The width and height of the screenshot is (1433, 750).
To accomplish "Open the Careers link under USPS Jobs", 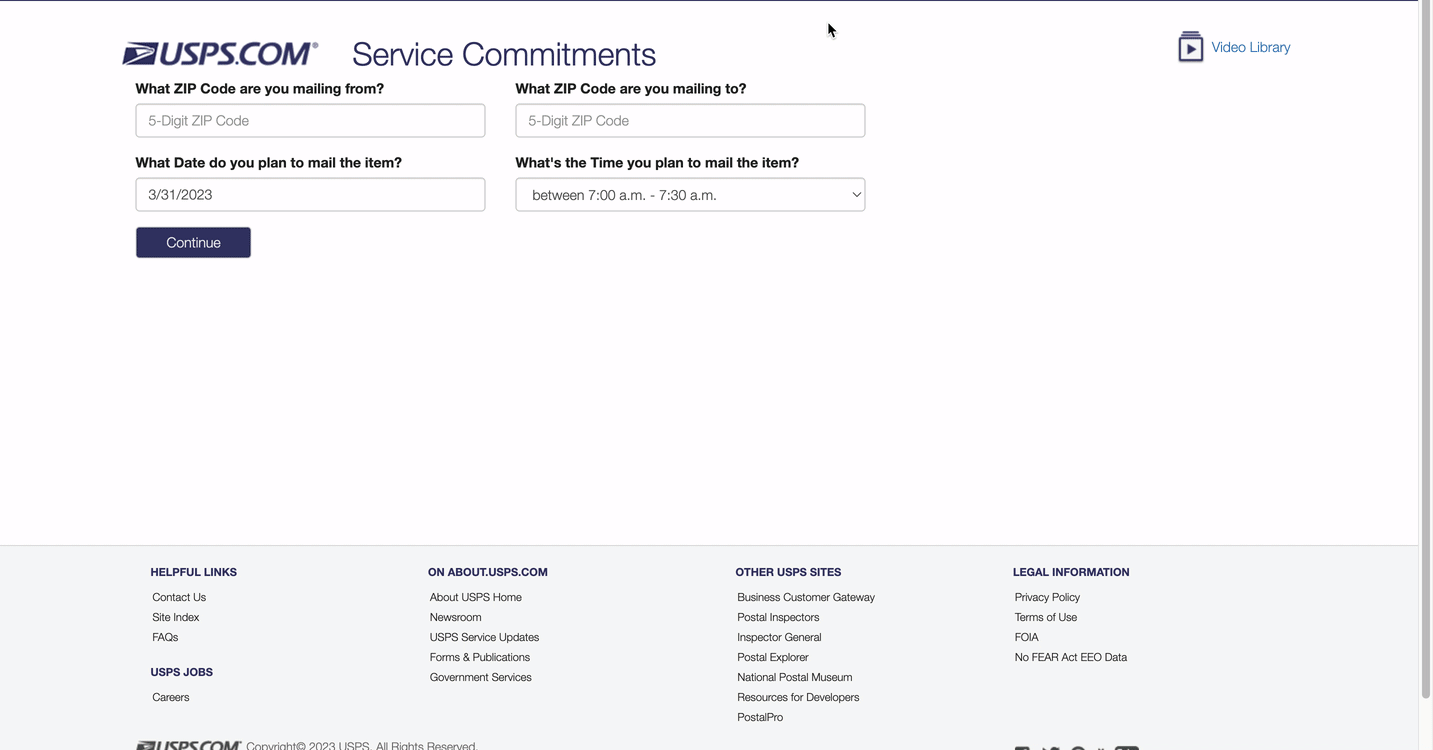I will (x=171, y=697).
